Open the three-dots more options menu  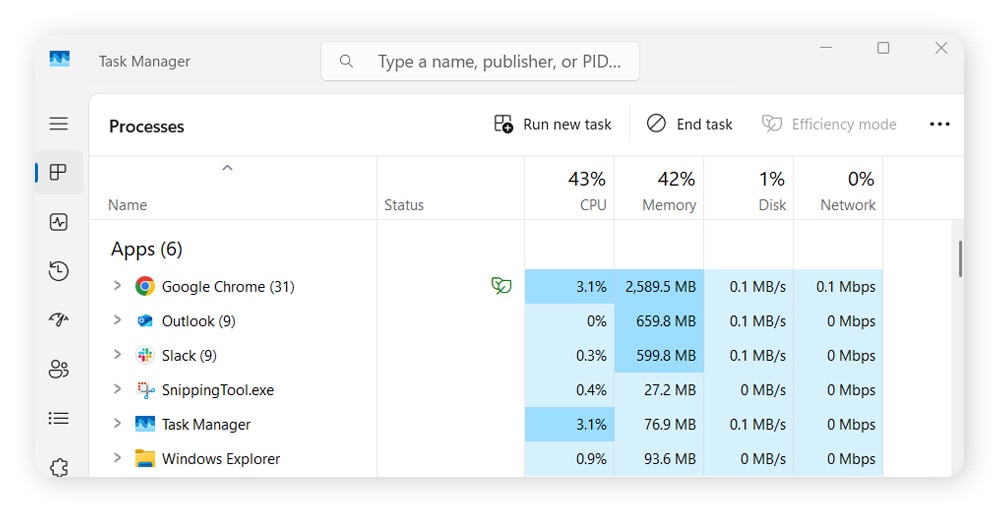coord(939,124)
